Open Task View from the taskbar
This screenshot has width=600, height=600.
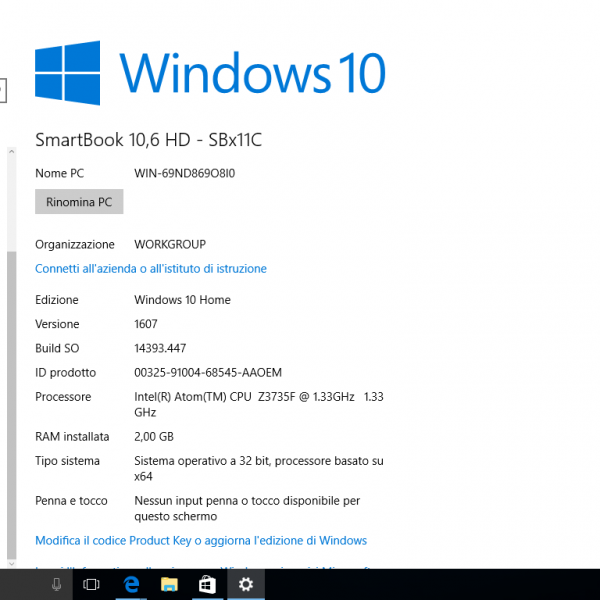pyautogui.click(x=91, y=584)
